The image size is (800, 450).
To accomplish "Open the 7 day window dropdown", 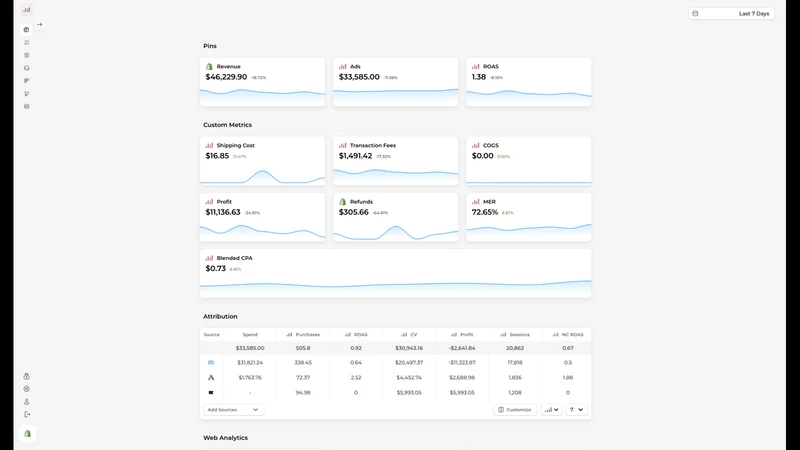I will [577, 410].
